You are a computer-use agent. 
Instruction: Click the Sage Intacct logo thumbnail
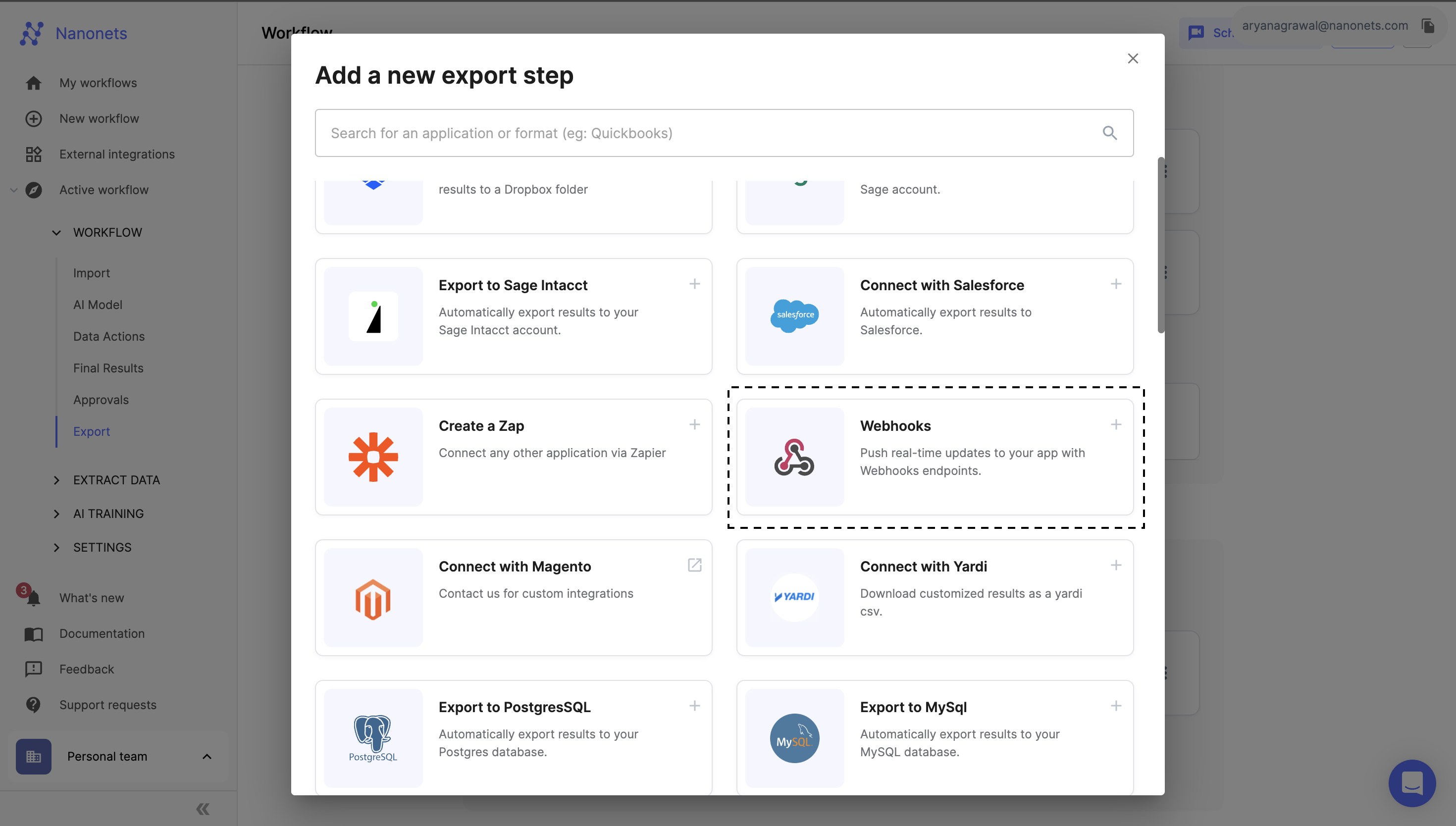[x=373, y=316]
